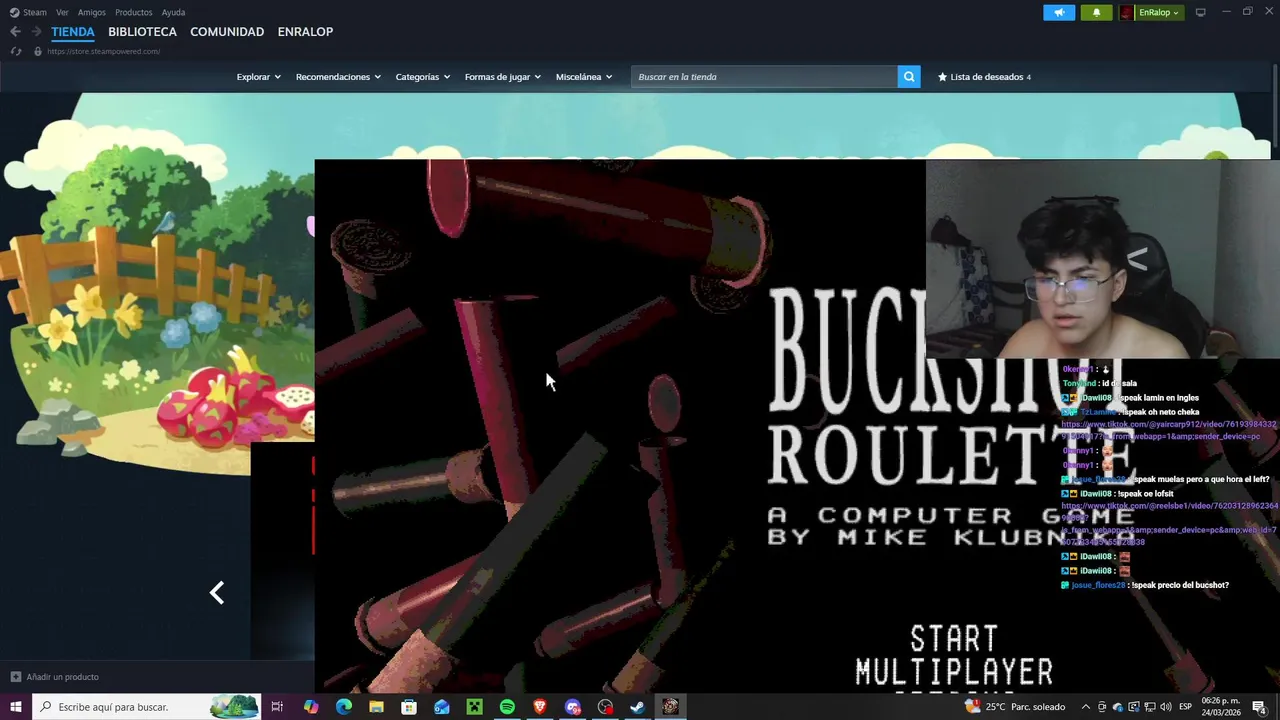This screenshot has height=720, width=1280.
Task: Open Outlook from the taskbar
Action: click(442, 707)
